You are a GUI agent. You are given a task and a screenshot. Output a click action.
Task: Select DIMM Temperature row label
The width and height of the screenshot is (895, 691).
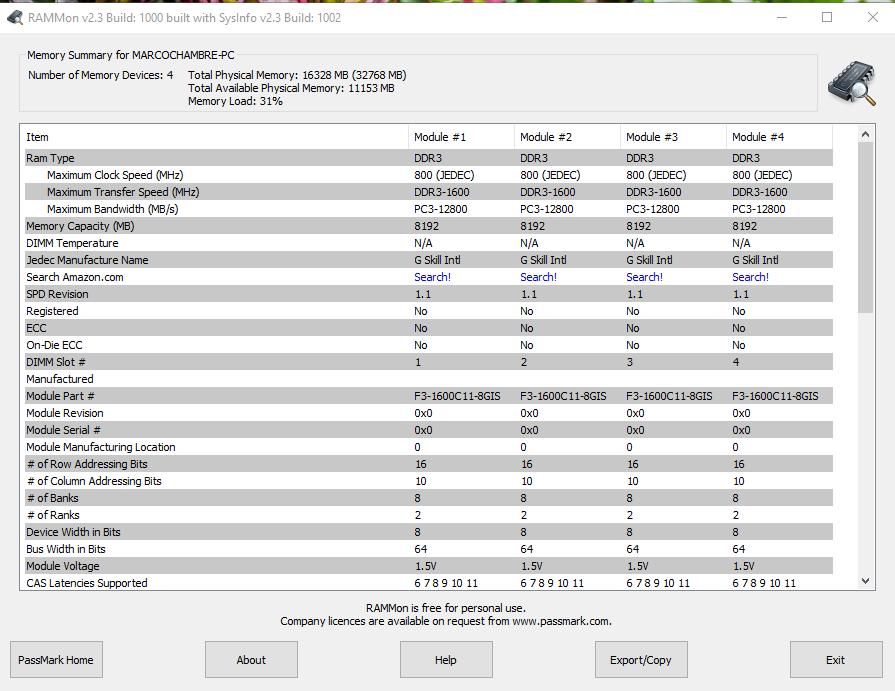point(72,243)
